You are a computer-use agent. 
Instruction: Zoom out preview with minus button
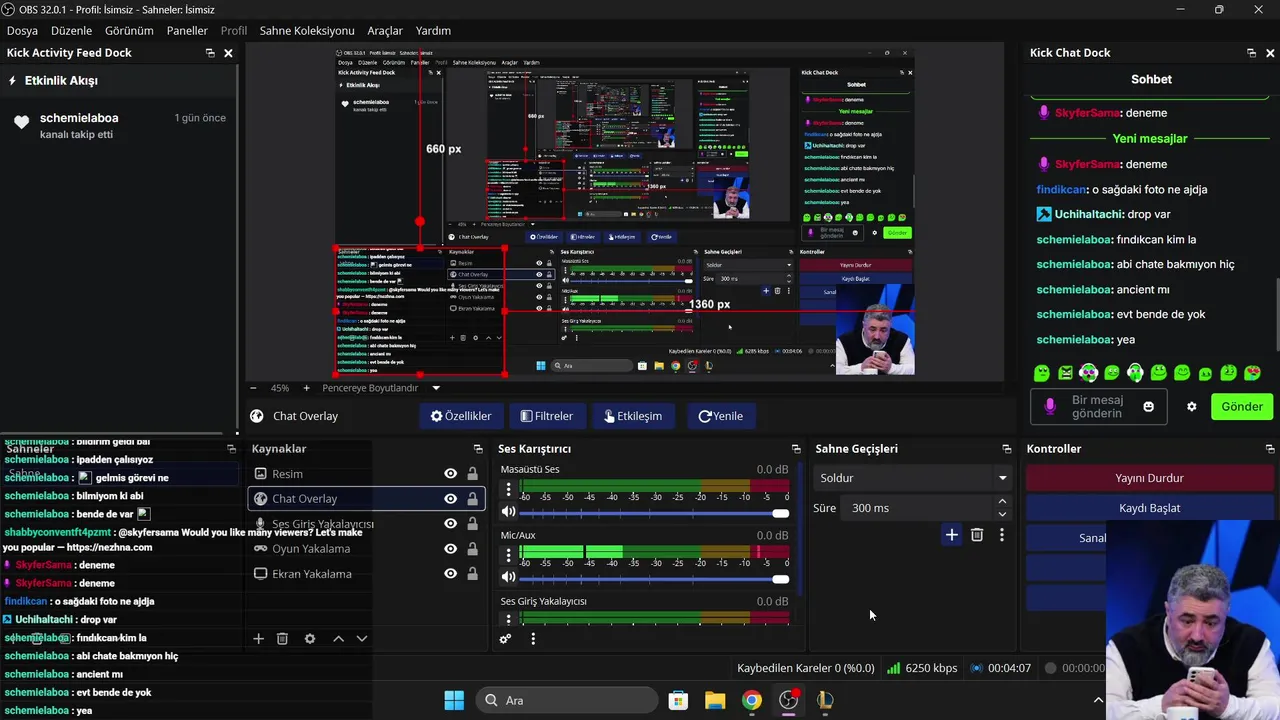click(x=253, y=388)
